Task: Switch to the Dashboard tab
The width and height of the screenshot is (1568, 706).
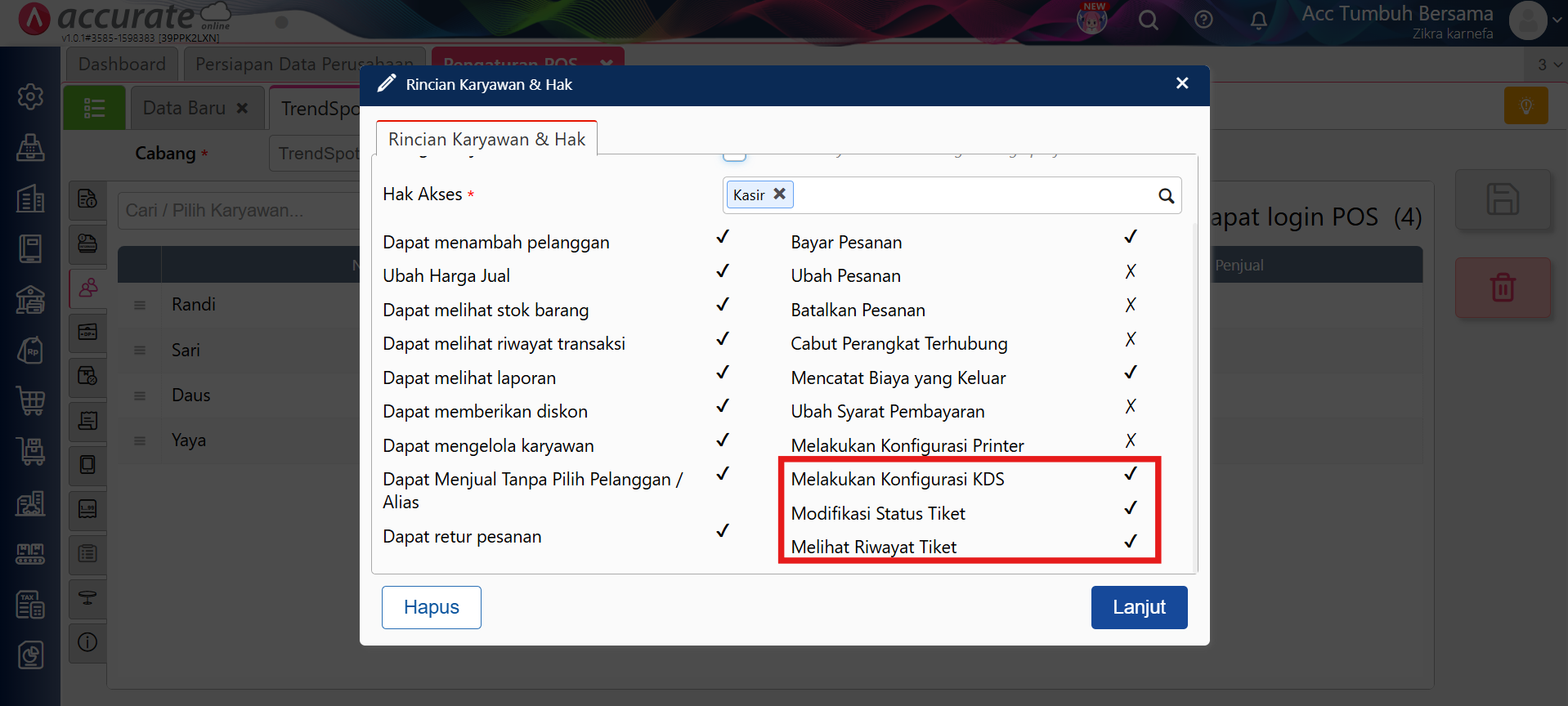Action: pos(122,64)
